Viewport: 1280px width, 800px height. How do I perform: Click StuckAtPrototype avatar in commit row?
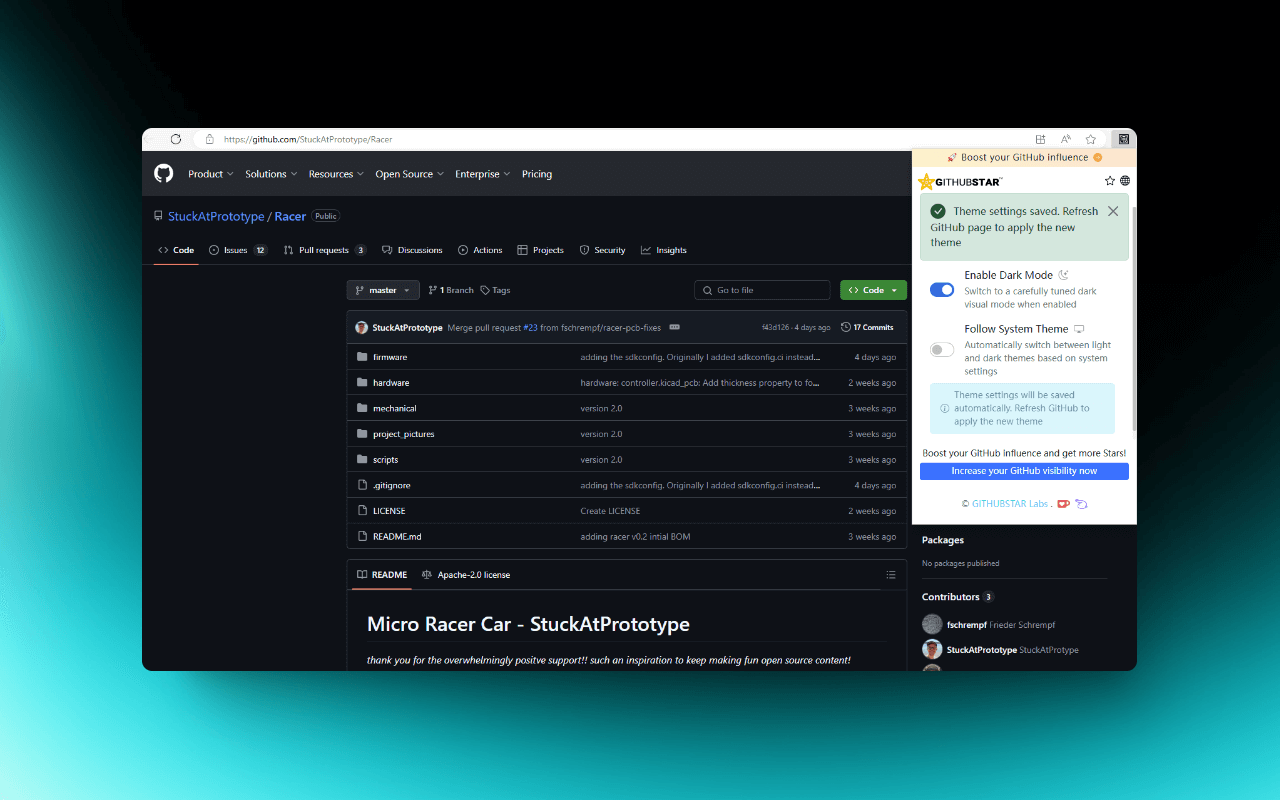[x=361, y=327]
